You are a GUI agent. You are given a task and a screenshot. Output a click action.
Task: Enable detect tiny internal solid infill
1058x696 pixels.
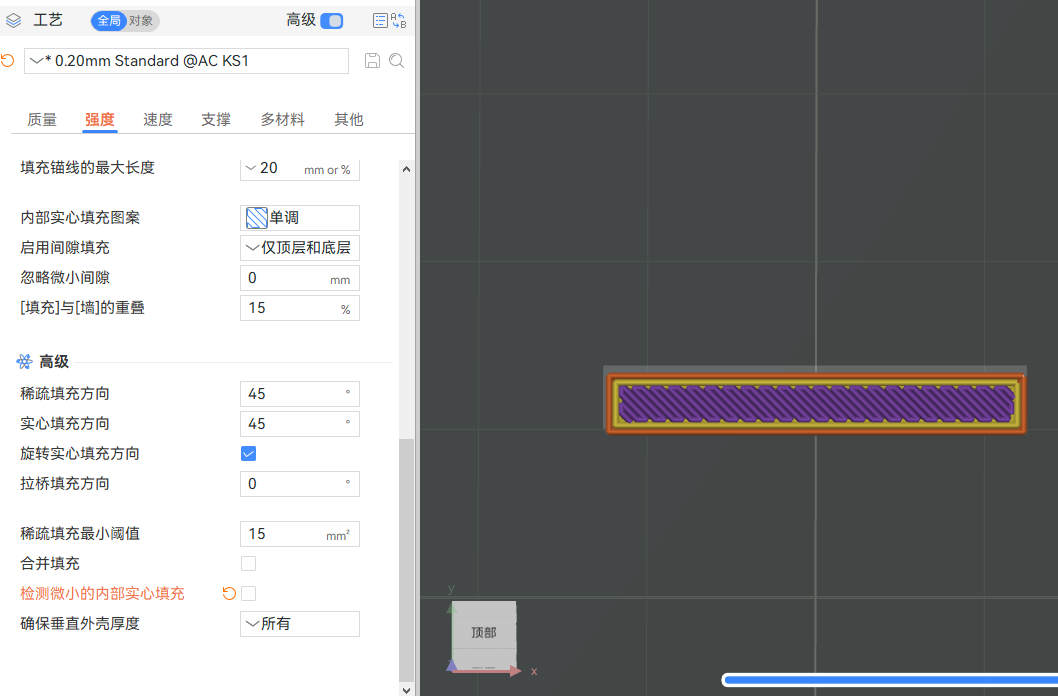click(248, 593)
